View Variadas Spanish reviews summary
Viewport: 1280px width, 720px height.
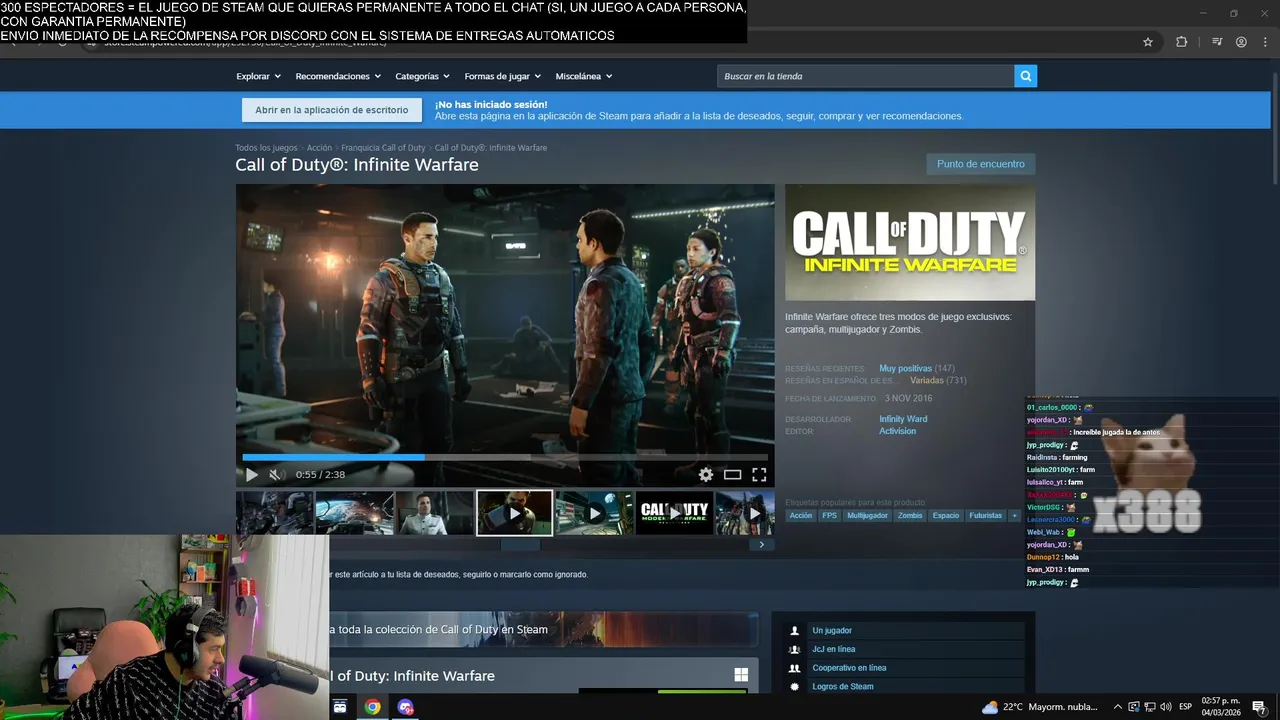click(925, 381)
